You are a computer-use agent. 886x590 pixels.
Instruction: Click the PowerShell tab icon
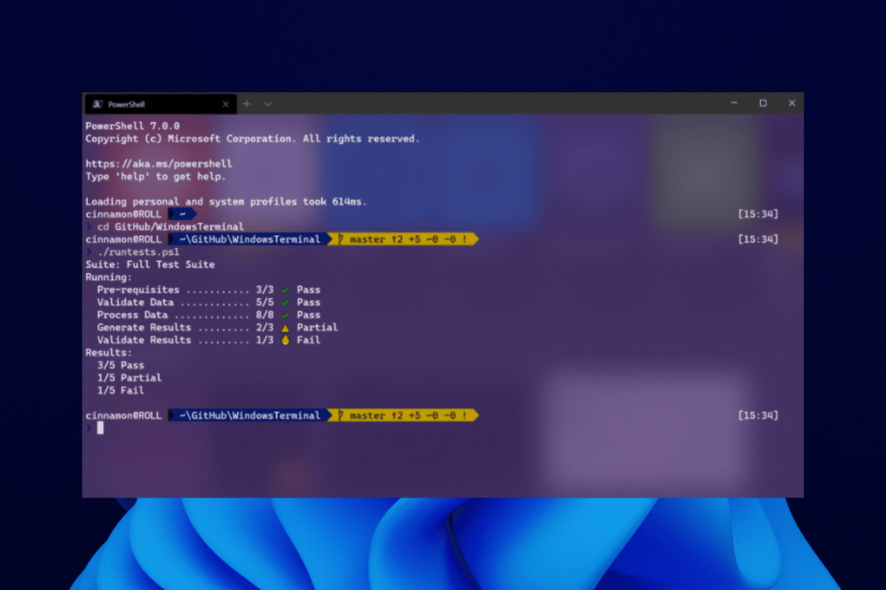[98, 104]
